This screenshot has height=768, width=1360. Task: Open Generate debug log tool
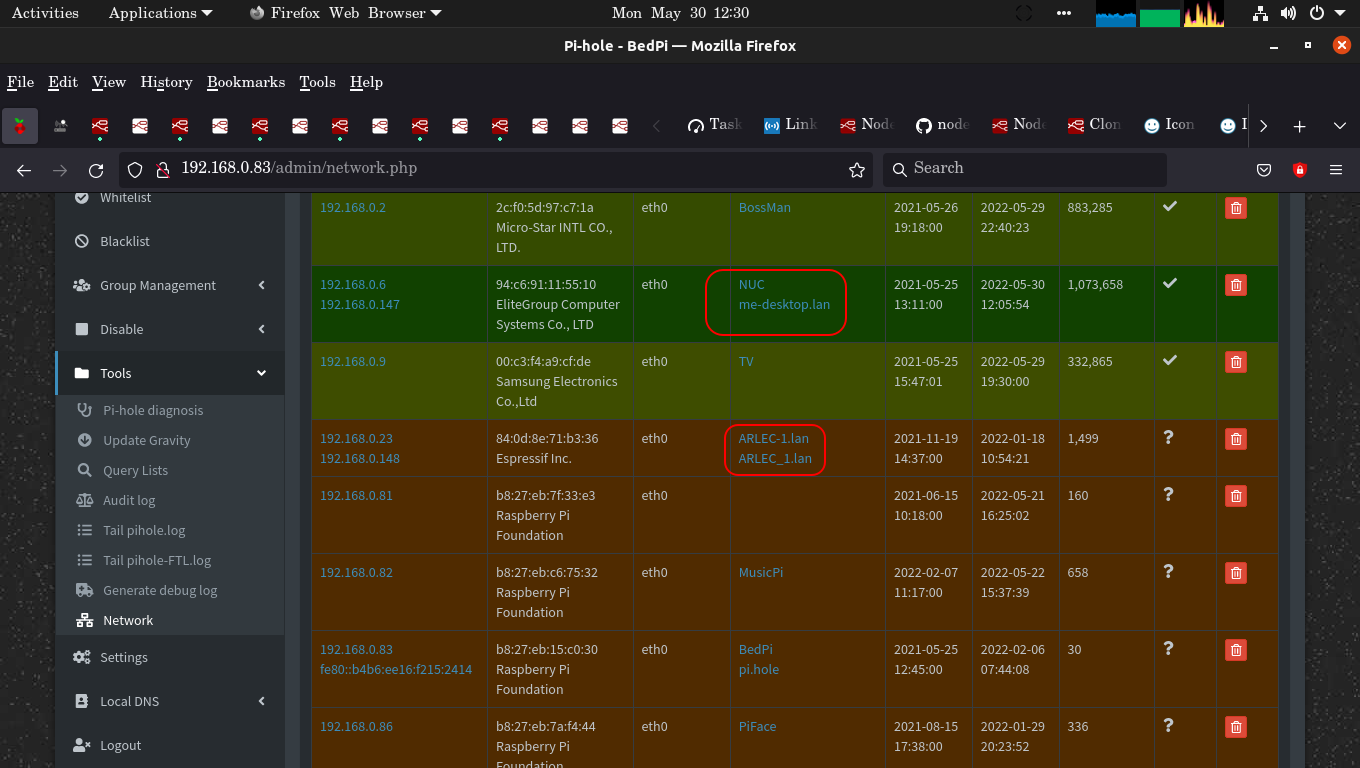click(x=160, y=590)
